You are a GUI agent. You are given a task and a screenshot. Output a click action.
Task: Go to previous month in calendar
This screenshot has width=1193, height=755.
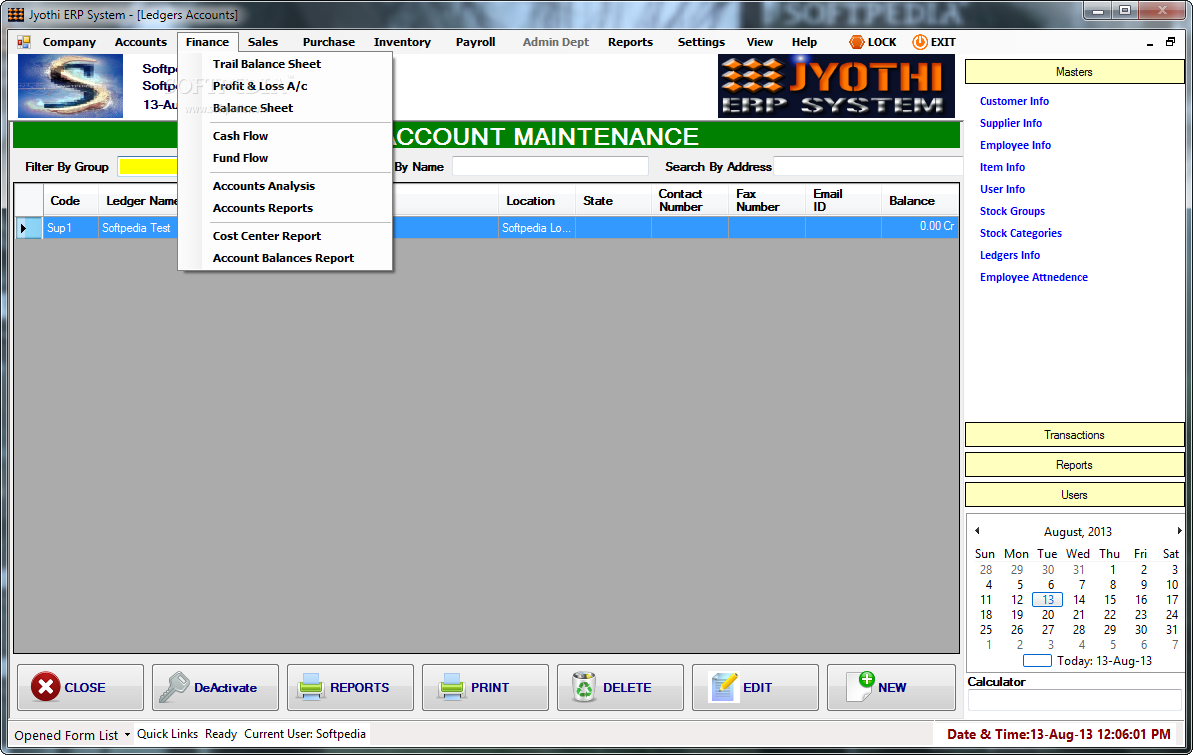tap(978, 530)
